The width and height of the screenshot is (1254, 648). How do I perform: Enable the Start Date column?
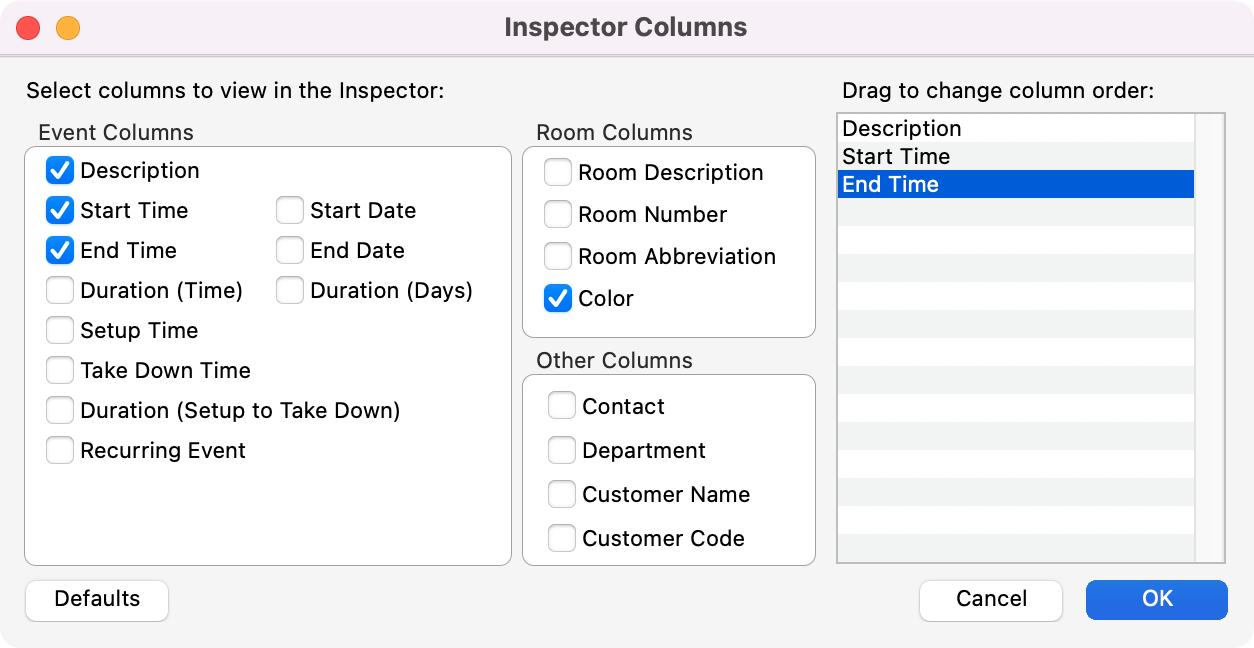pyautogui.click(x=290, y=211)
